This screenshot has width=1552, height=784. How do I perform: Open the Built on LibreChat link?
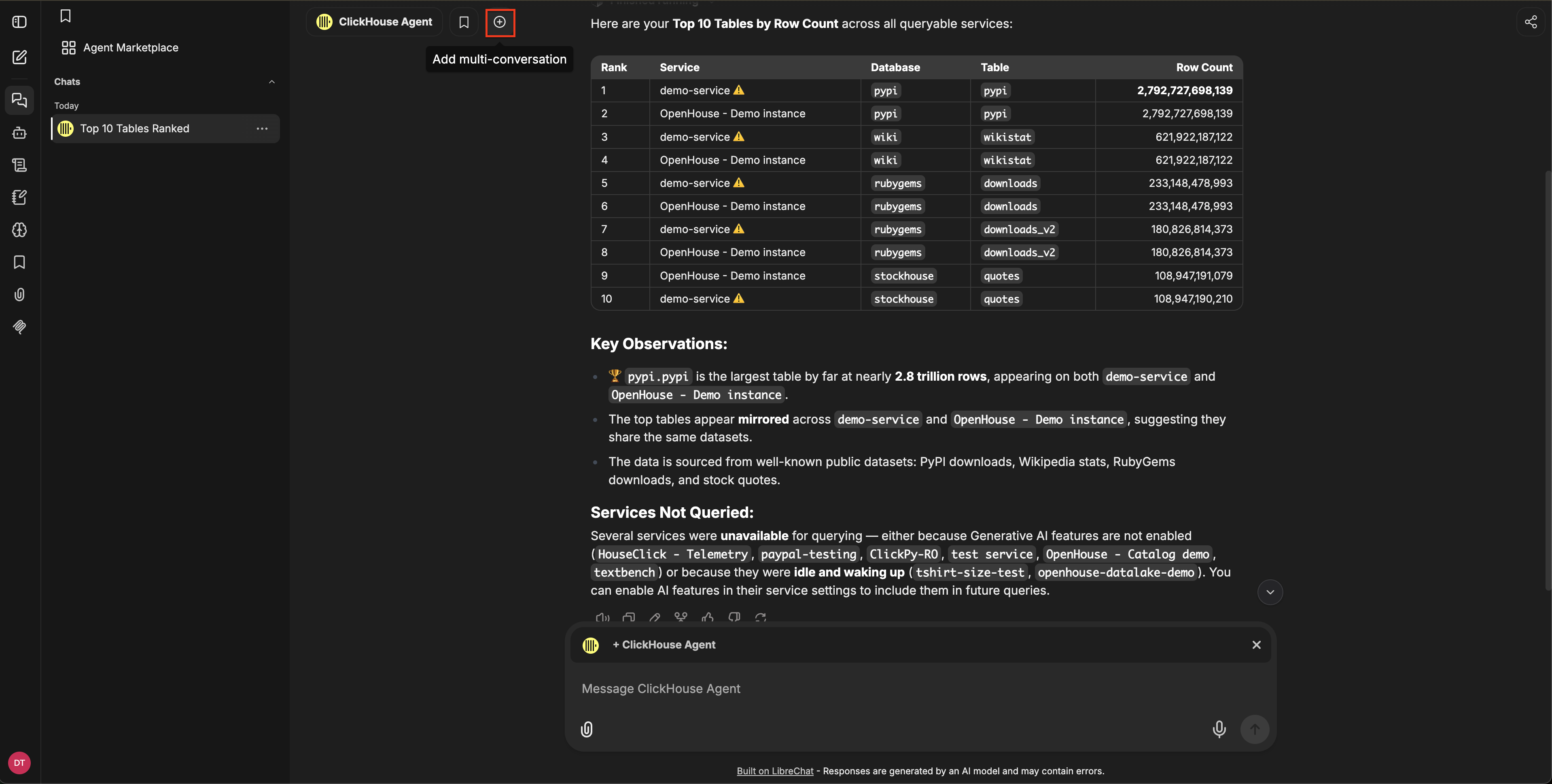pos(775,771)
